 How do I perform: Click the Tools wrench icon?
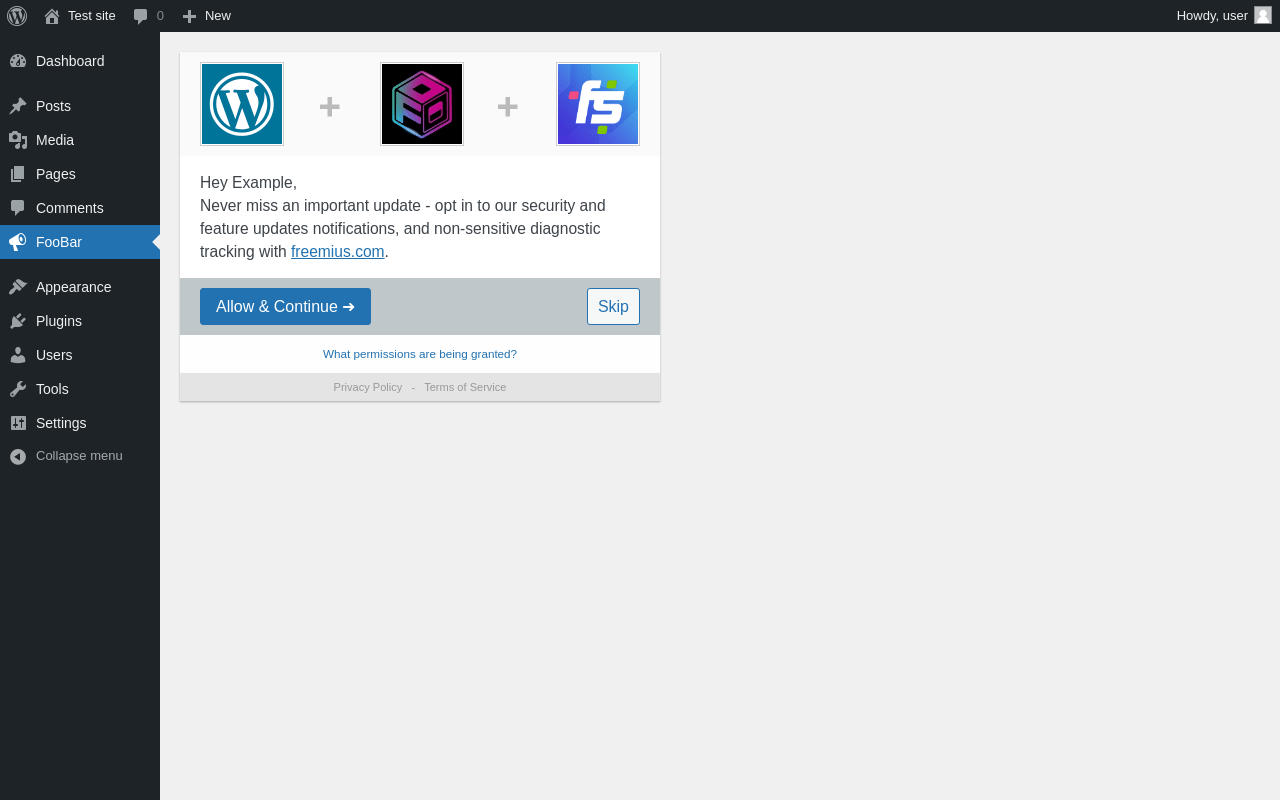tap(18, 389)
